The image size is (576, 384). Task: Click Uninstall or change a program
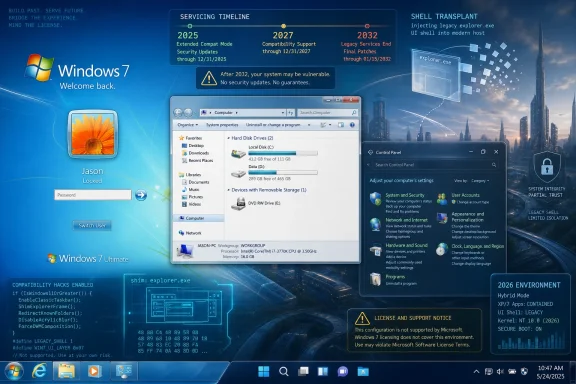coord(273,125)
